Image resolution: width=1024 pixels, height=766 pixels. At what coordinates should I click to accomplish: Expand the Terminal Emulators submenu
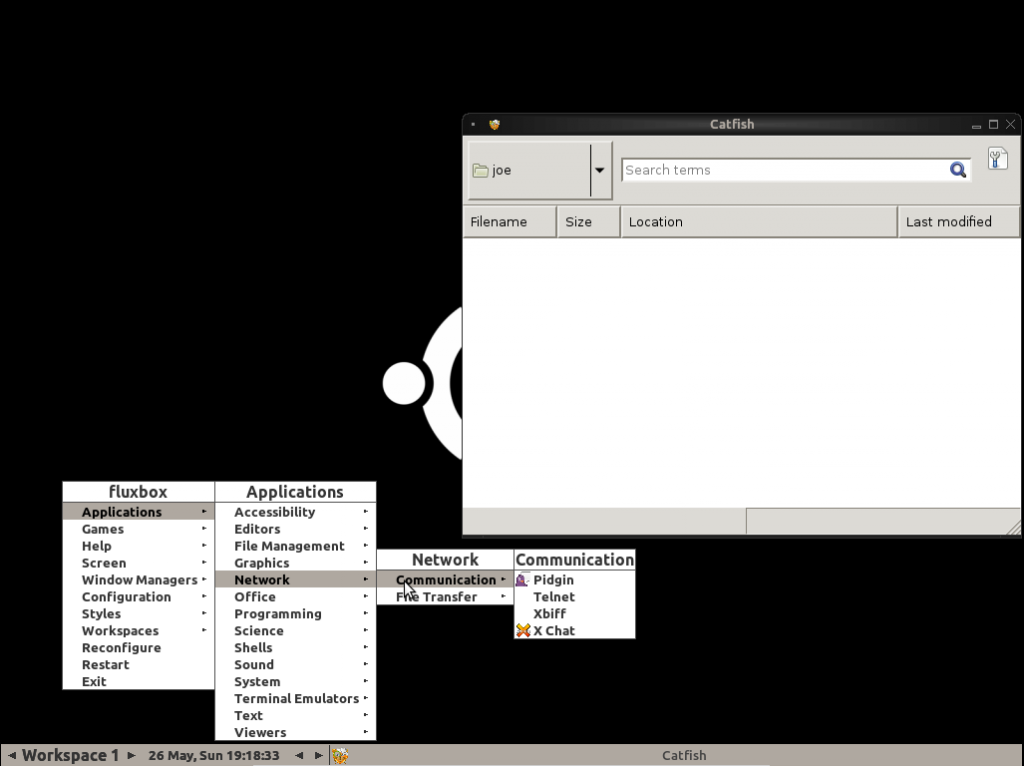tap(296, 699)
